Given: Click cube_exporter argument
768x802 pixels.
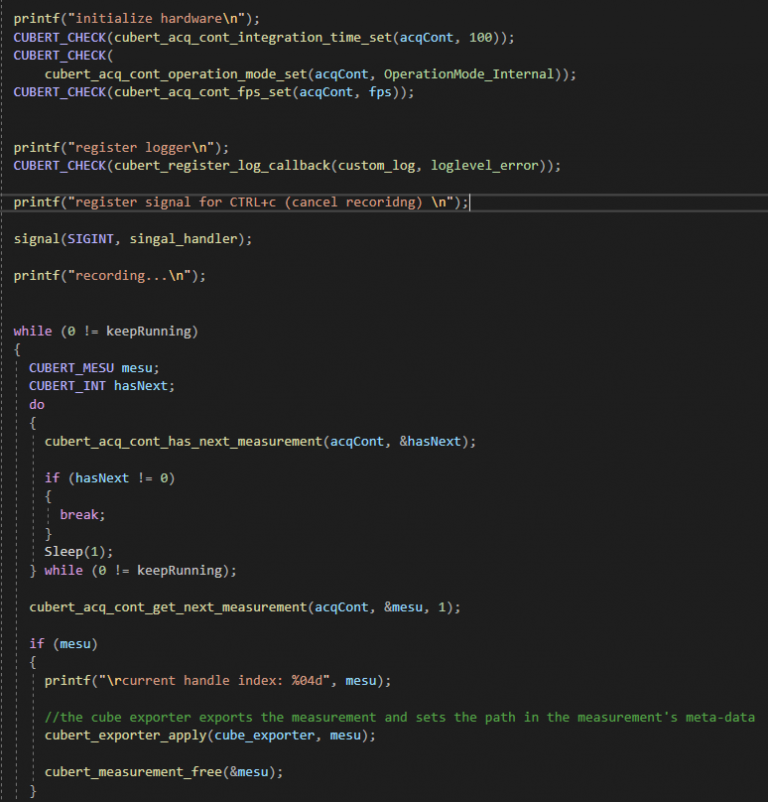Looking at the screenshot, I should (x=264, y=736).
